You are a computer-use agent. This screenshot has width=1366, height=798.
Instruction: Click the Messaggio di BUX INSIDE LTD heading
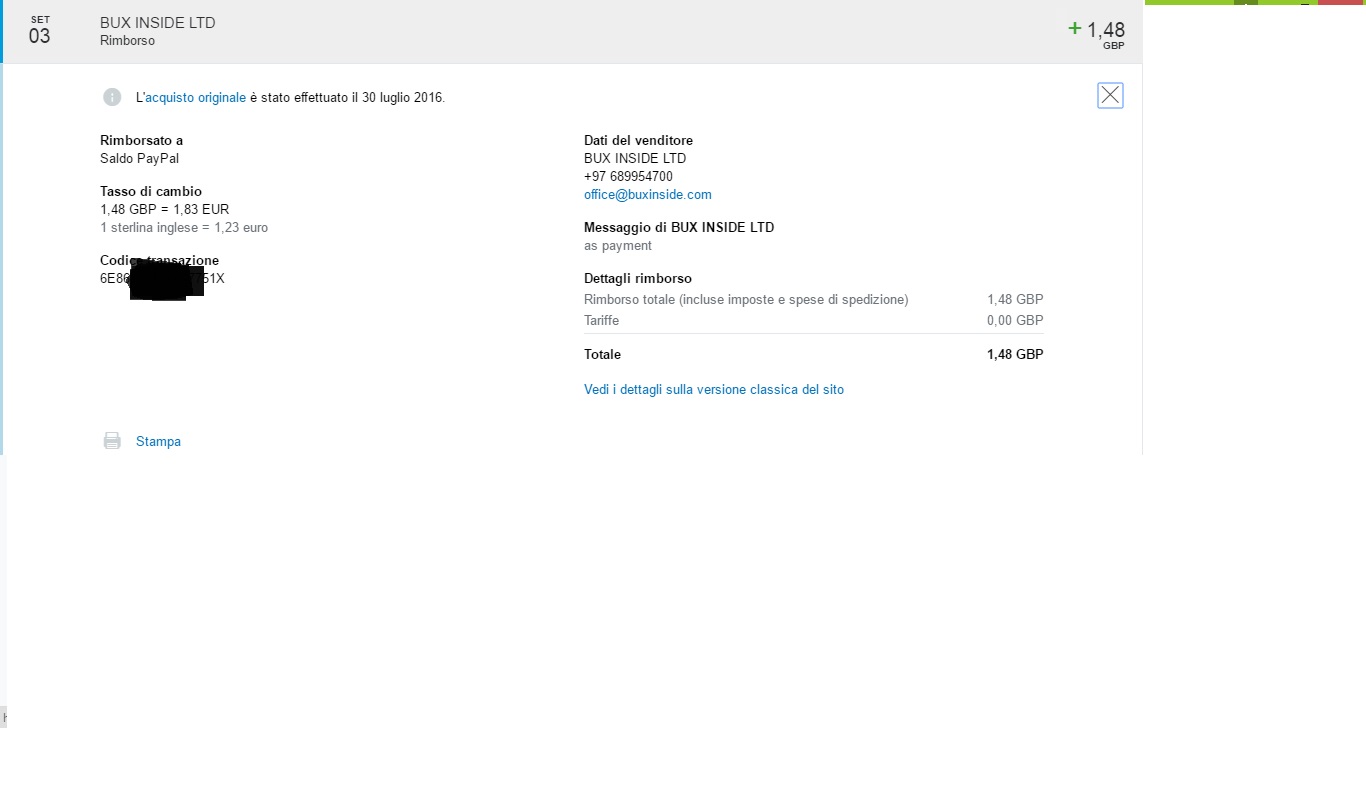pyautogui.click(x=679, y=228)
